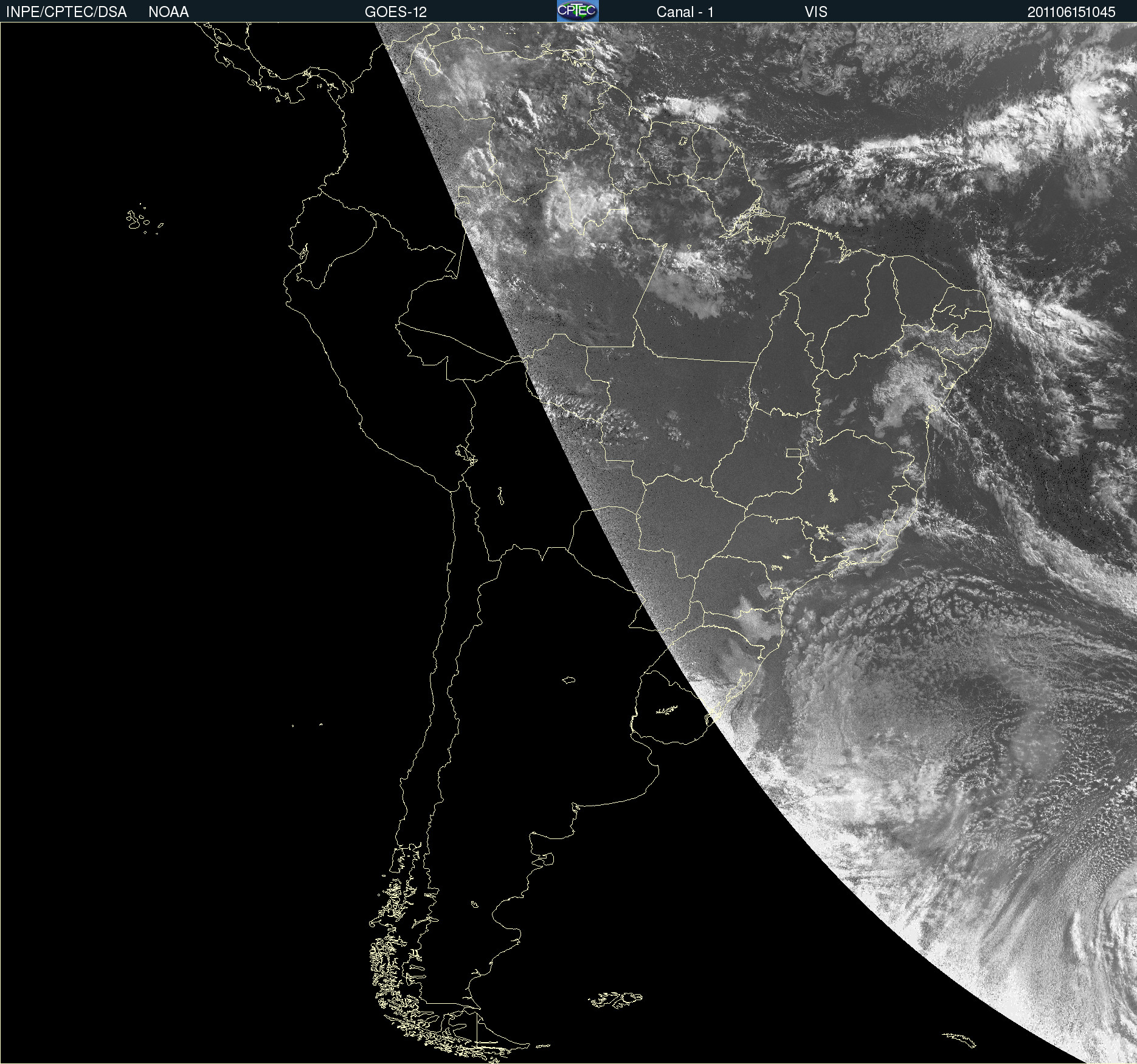Select the GOES-12 satellite label
The height and width of the screenshot is (1064, 1137).
click(x=396, y=12)
